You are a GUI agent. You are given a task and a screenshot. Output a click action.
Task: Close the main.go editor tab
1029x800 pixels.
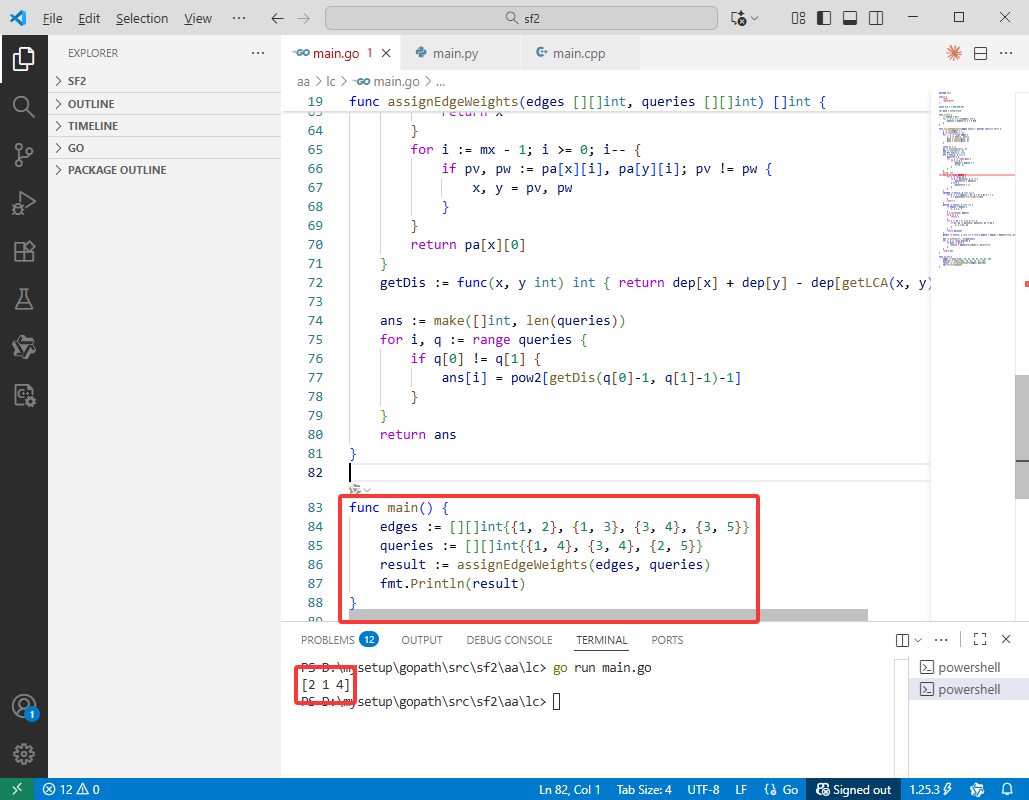click(x=387, y=53)
